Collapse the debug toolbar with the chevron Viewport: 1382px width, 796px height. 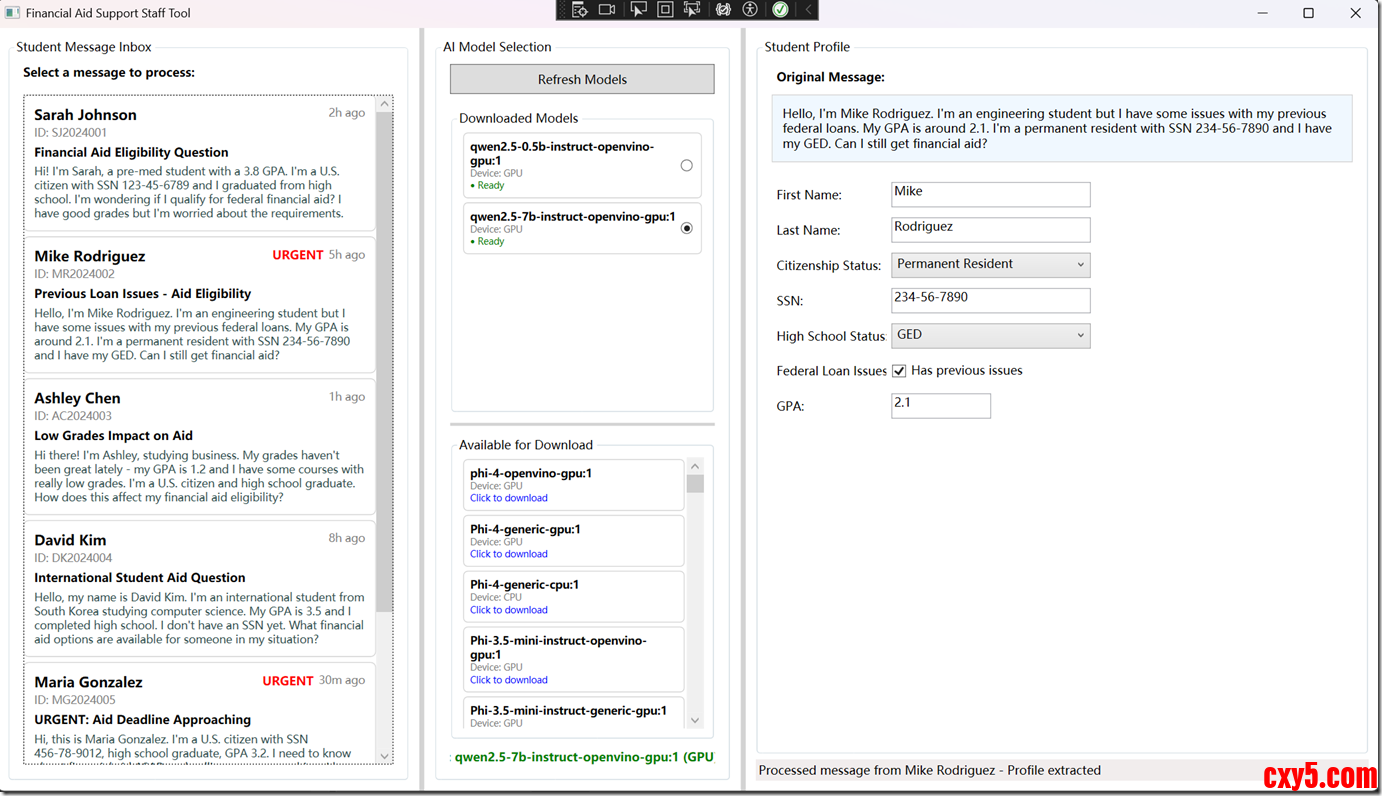[x=808, y=10]
